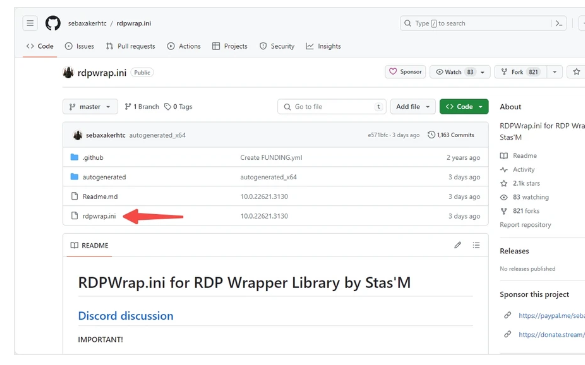585x365 pixels.
Task: Open the hamburger navigation menu
Action: [x=30, y=23]
